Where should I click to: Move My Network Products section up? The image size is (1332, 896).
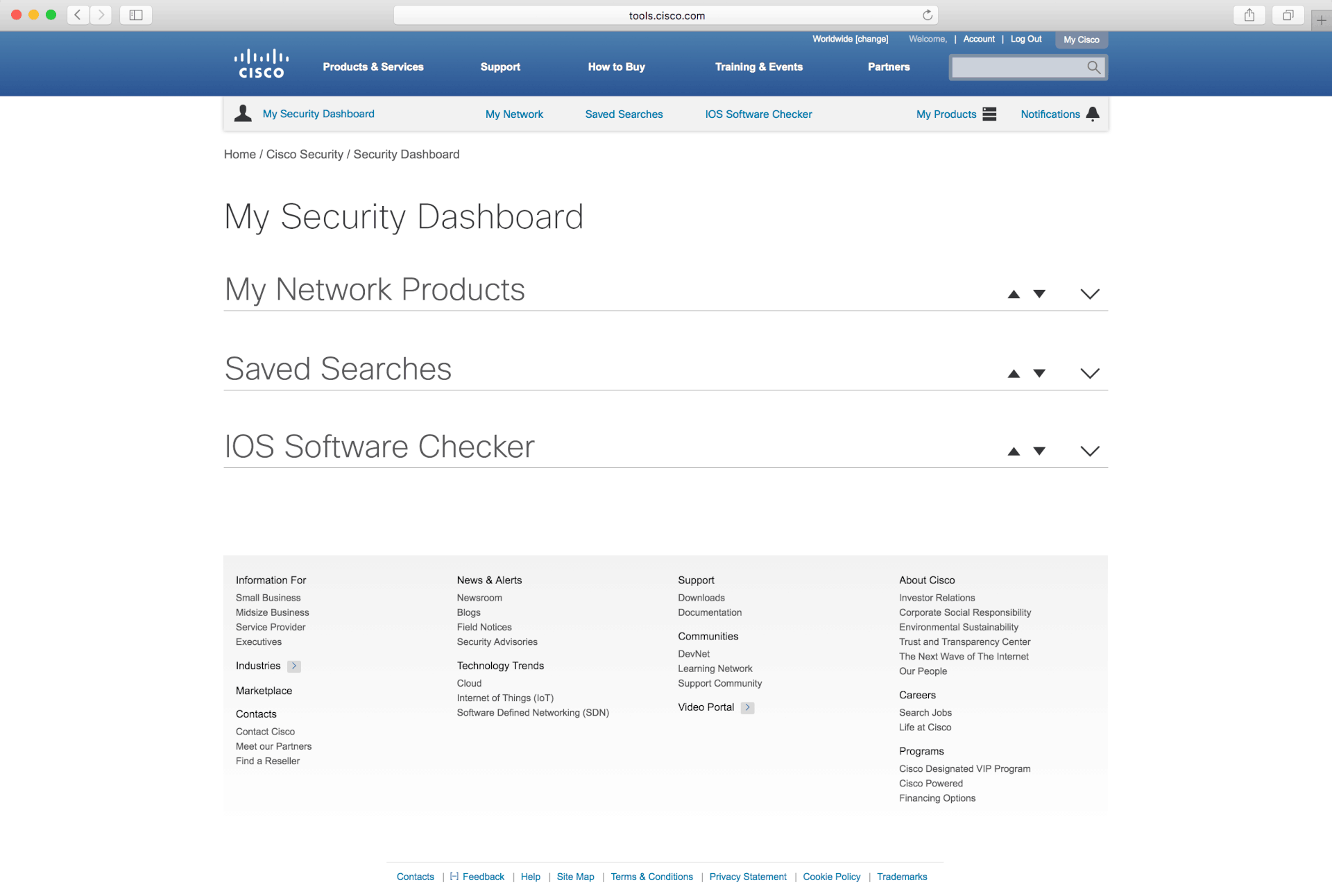coord(1014,294)
